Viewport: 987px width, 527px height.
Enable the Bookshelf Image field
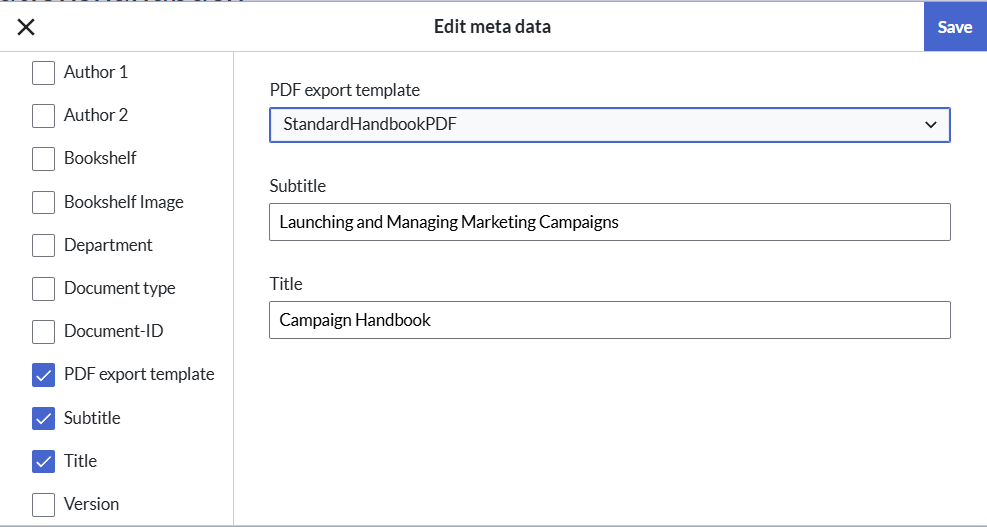point(44,202)
